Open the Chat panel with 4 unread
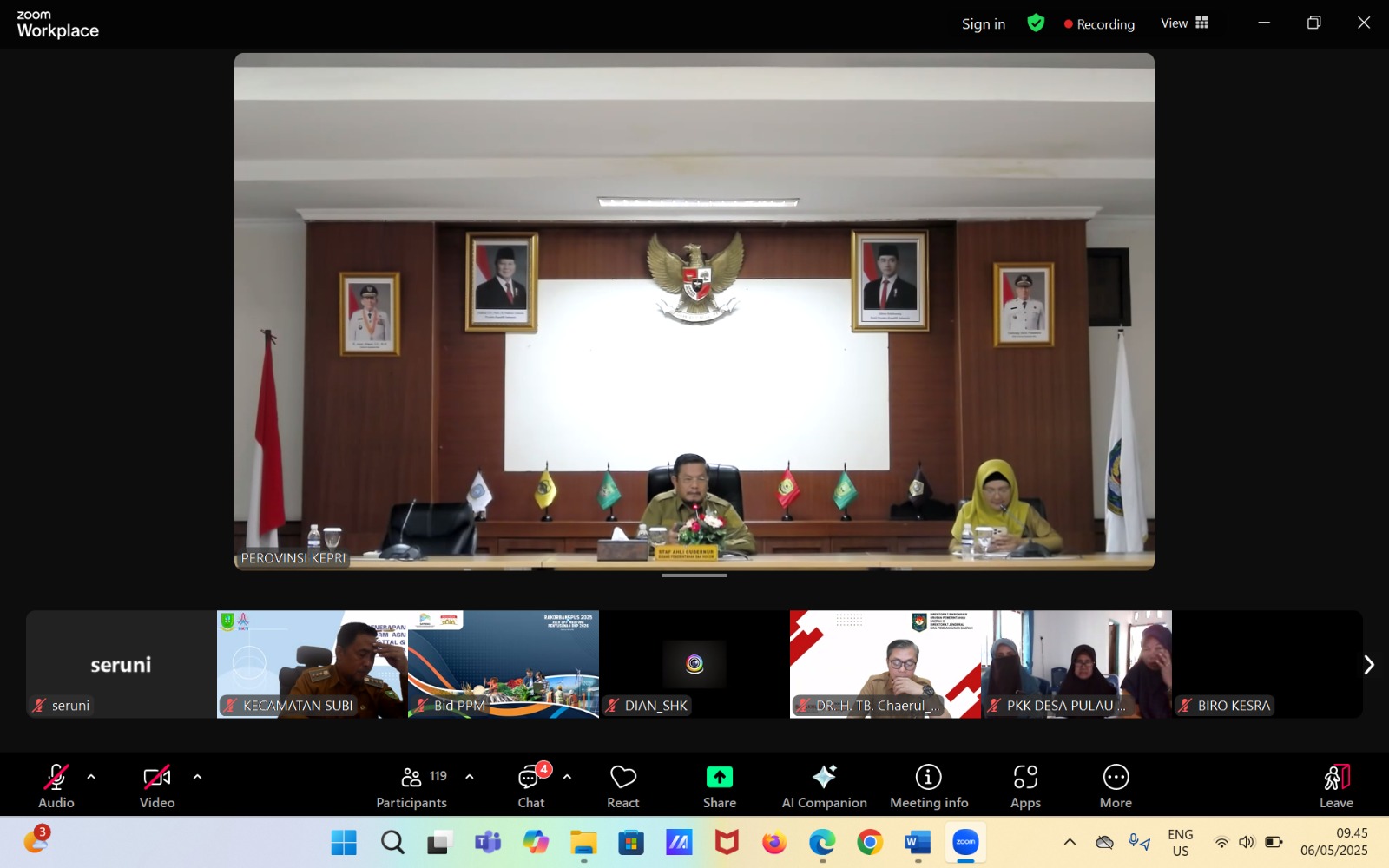 [530, 777]
